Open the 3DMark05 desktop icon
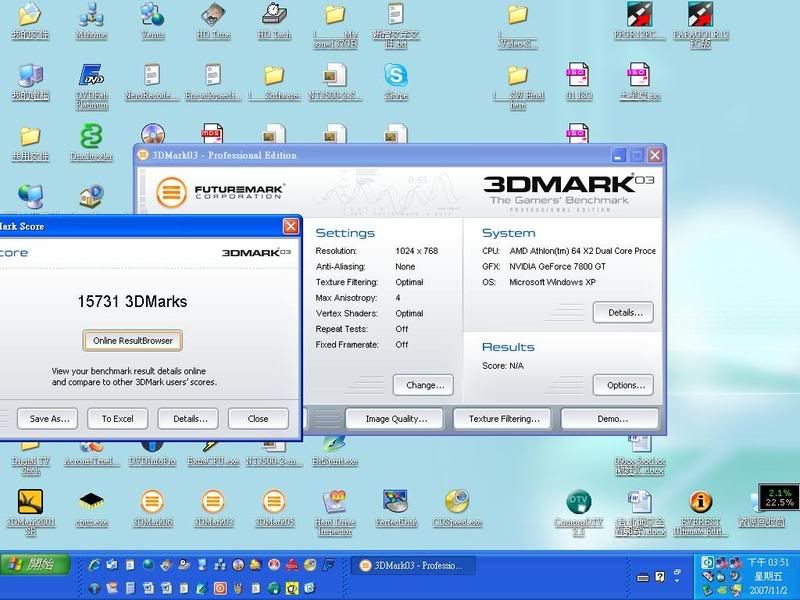 pyautogui.click(x=274, y=509)
